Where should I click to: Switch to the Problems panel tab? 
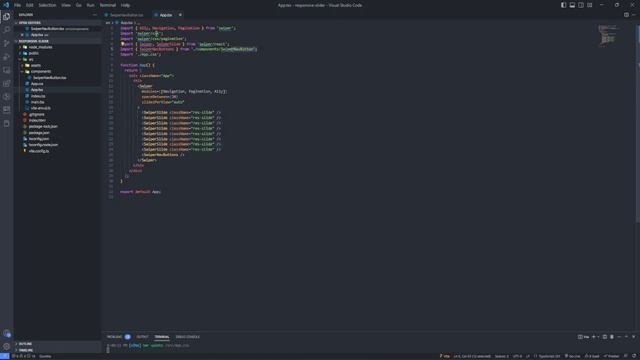tap(114, 337)
